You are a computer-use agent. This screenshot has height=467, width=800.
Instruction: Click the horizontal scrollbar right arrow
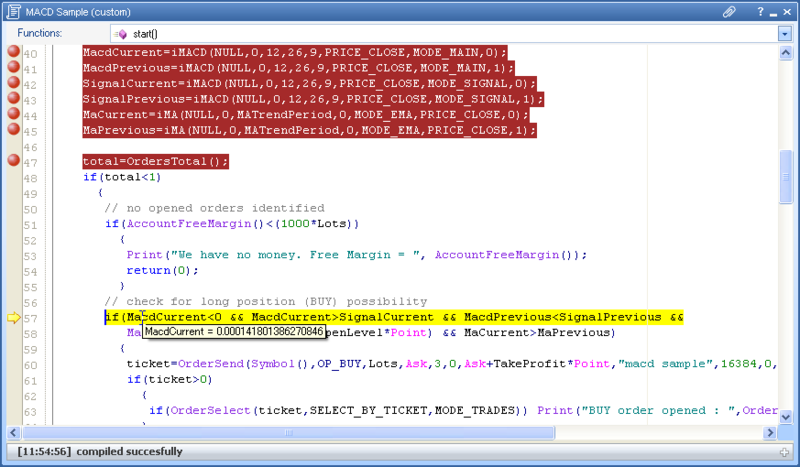coord(769,433)
